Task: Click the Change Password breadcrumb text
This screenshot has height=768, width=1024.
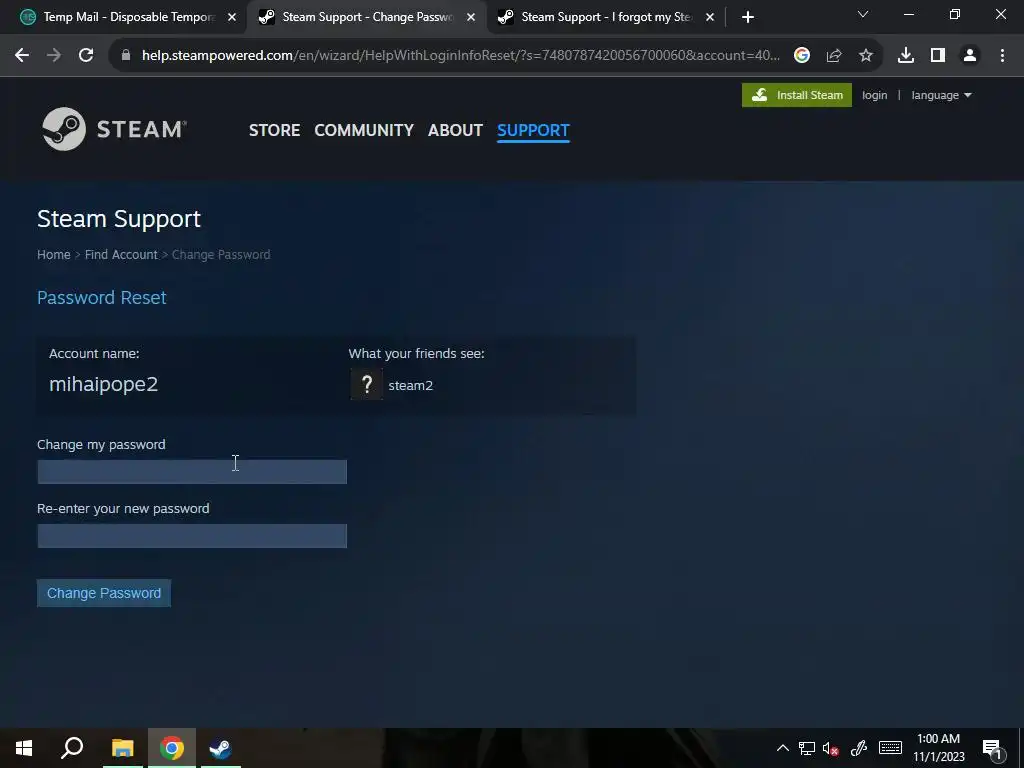Action: click(x=221, y=255)
